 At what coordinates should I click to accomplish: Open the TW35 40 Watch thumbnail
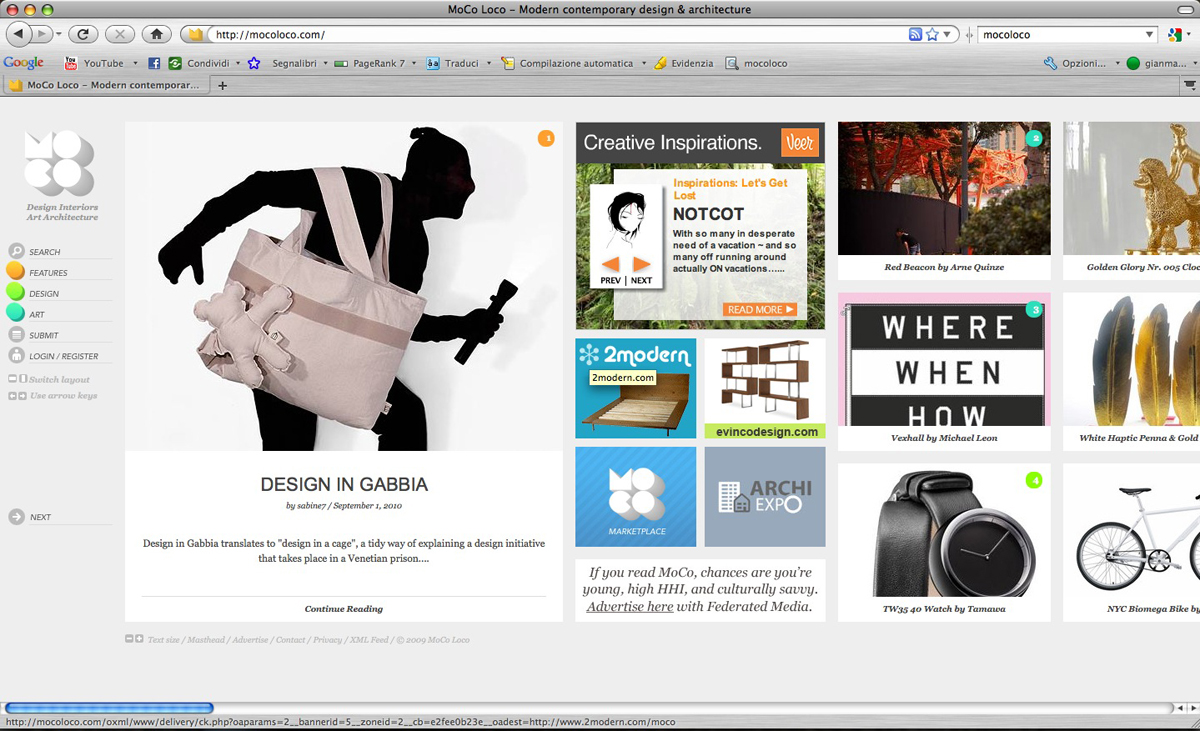tap(944, 530)
